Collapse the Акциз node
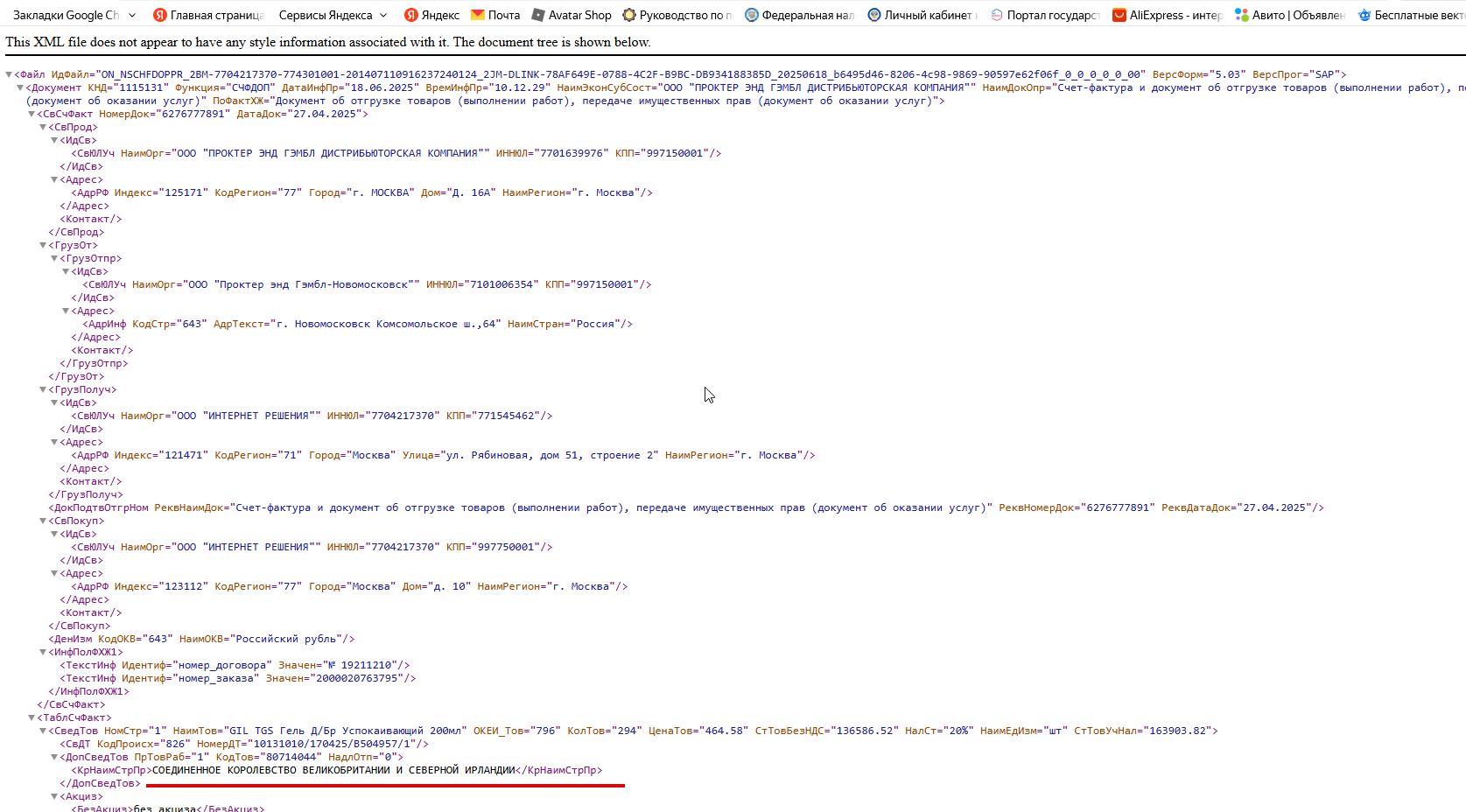Screen dimensions: 1466x812 tap(54, 797)
